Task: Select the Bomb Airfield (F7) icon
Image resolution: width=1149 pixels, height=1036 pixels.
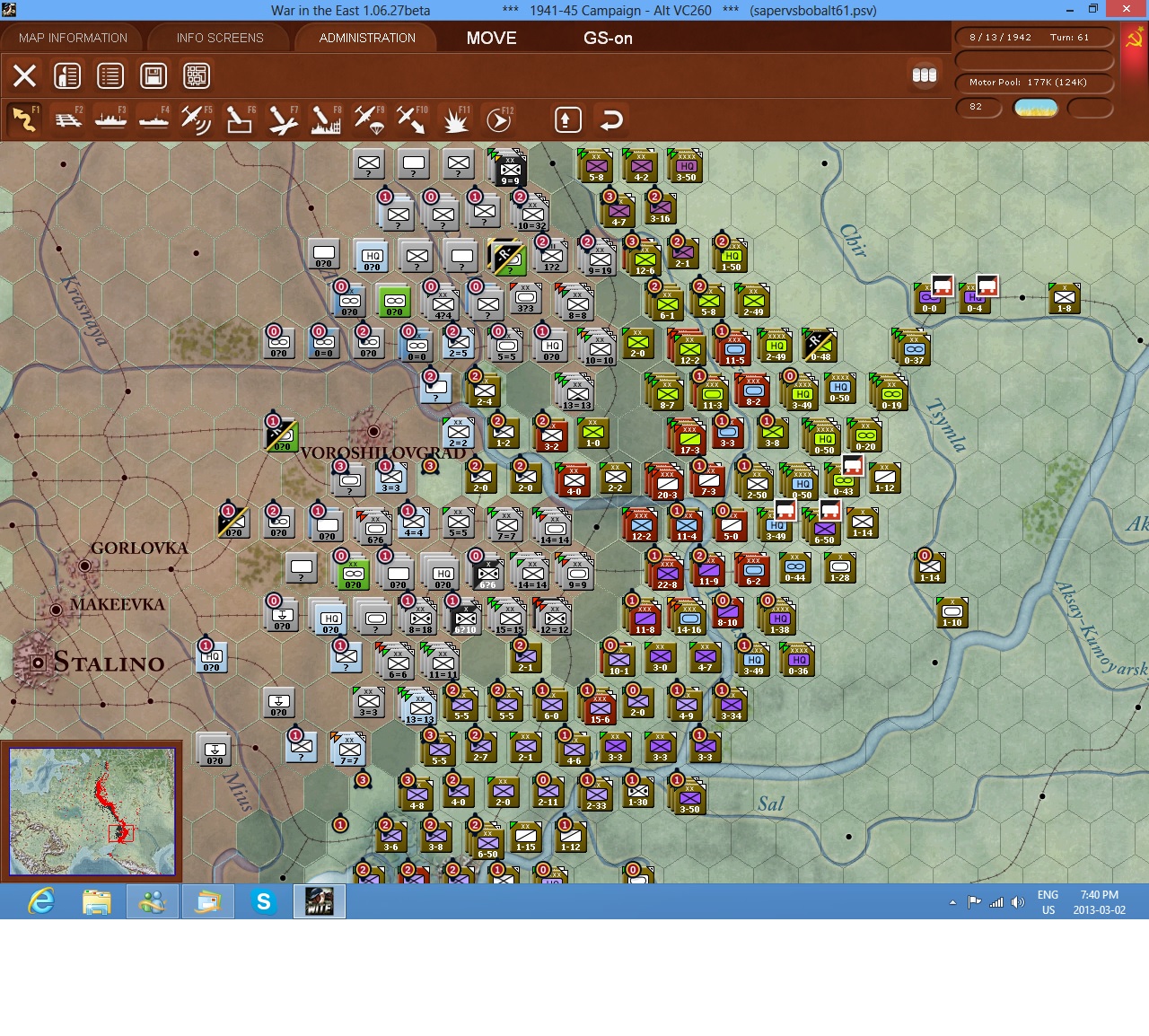Action: [283, 119]
